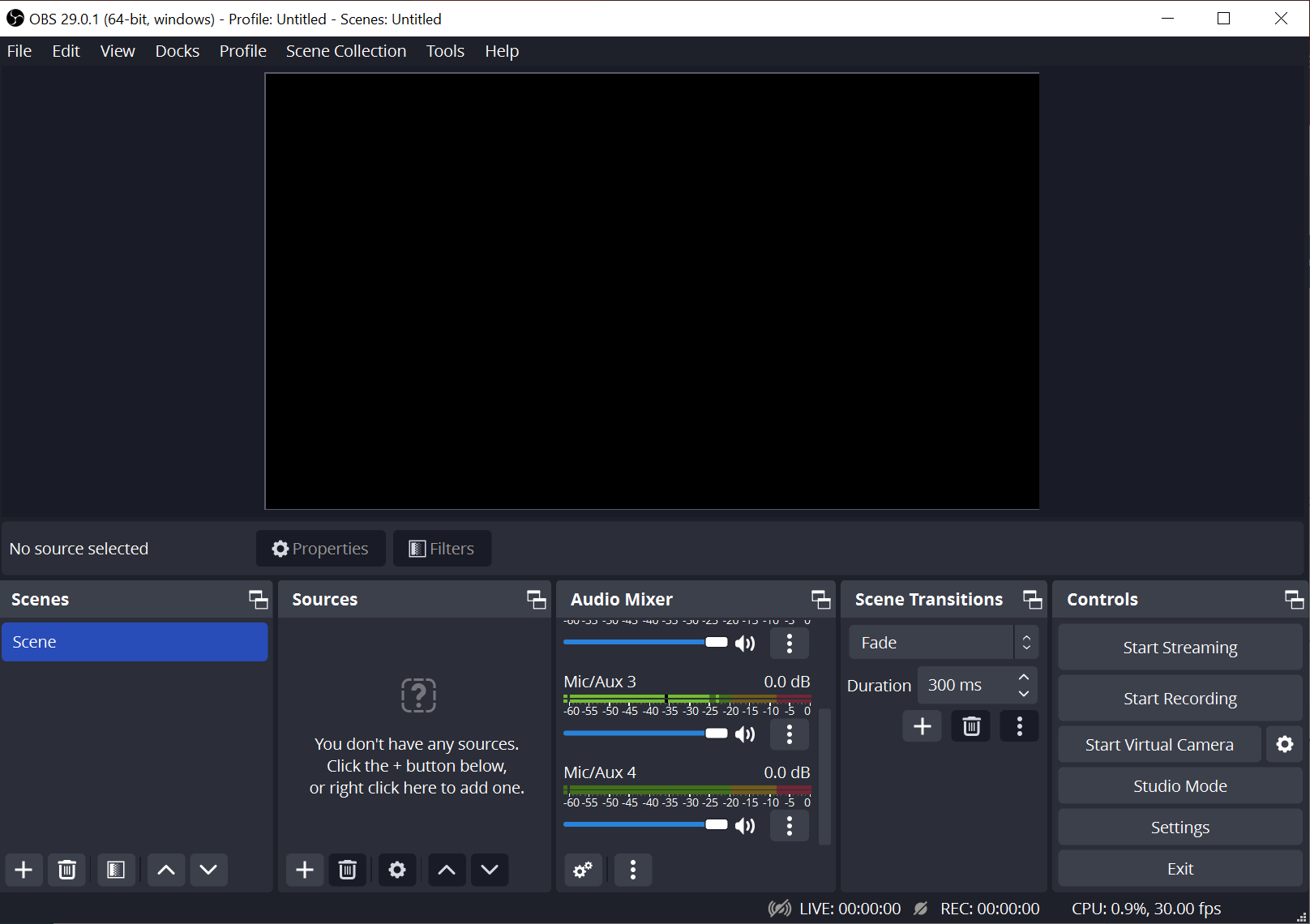Open Audio Mixer bottom options menu
Screen dimensions: 1310x924
click(633, 870)
